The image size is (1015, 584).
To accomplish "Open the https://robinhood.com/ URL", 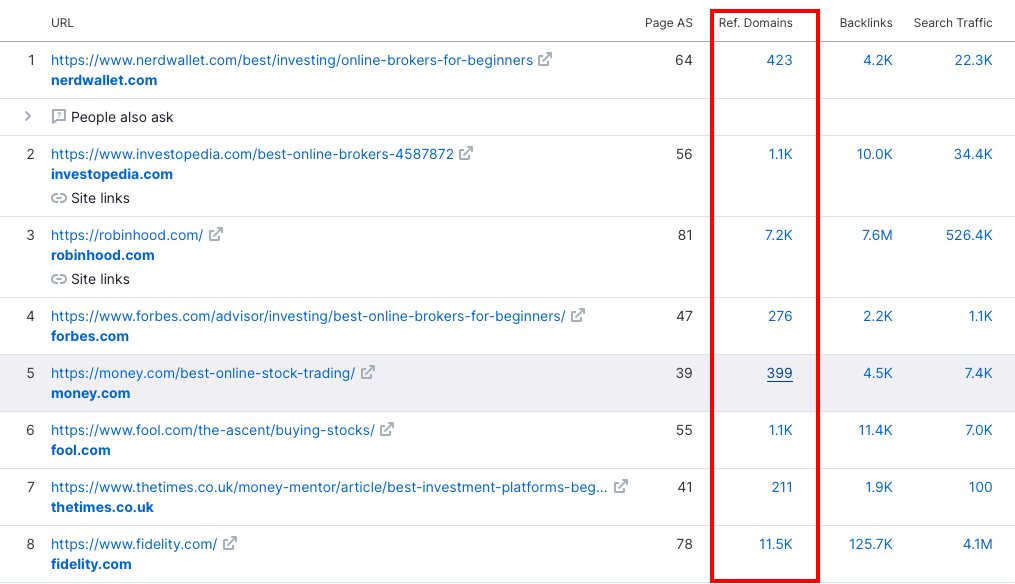I will click(127, 235).
